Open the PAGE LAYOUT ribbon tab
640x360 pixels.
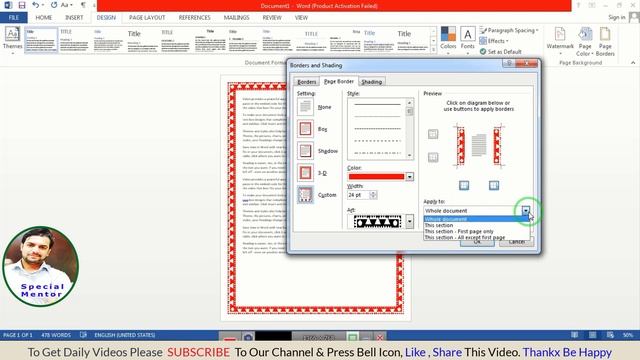147,18
